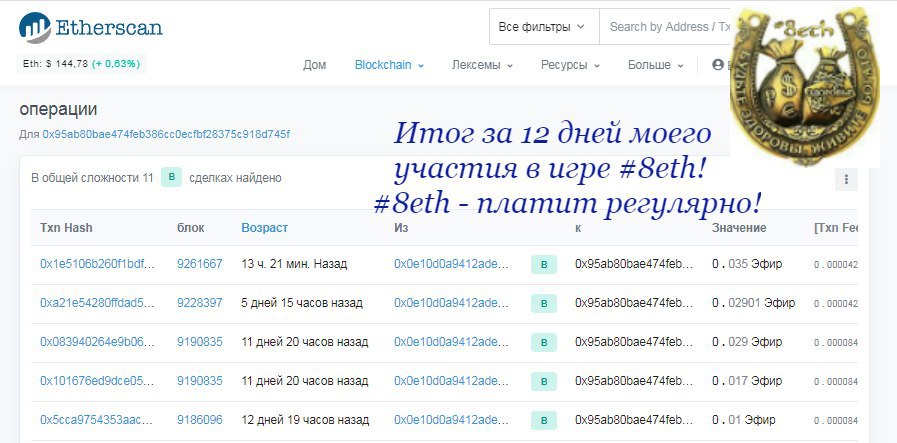Open sender address in 0.017 Эфир row
Screen dimensions: 897x443
[451, 381]
